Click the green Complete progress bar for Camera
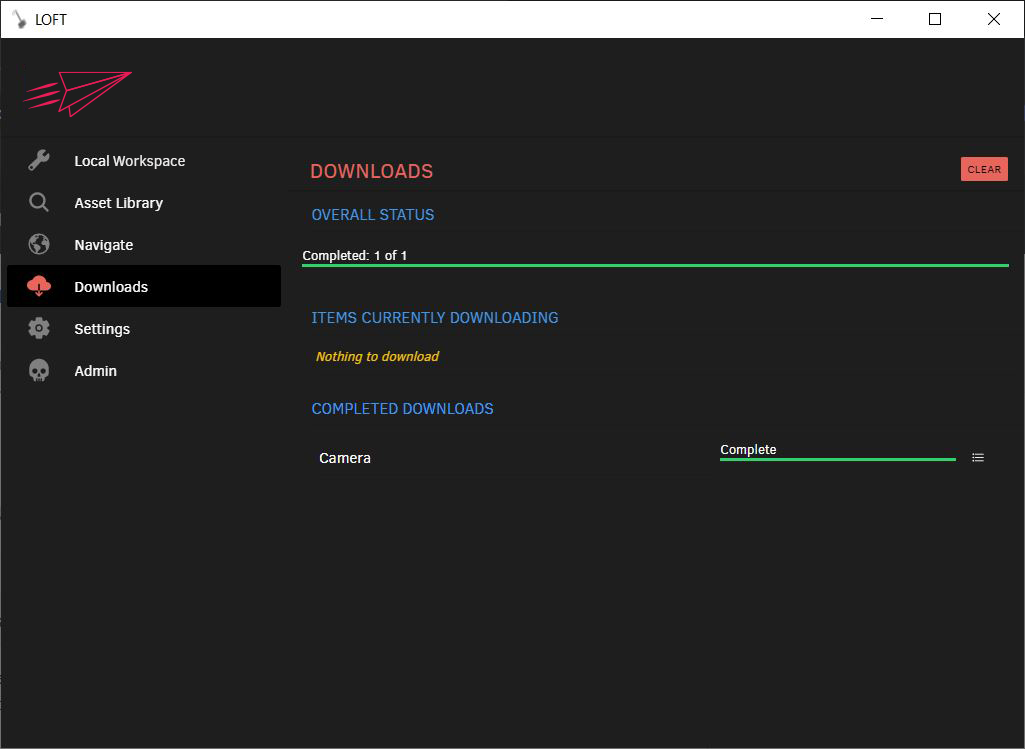Screen dimensions: 1025x749 point(837,459)
